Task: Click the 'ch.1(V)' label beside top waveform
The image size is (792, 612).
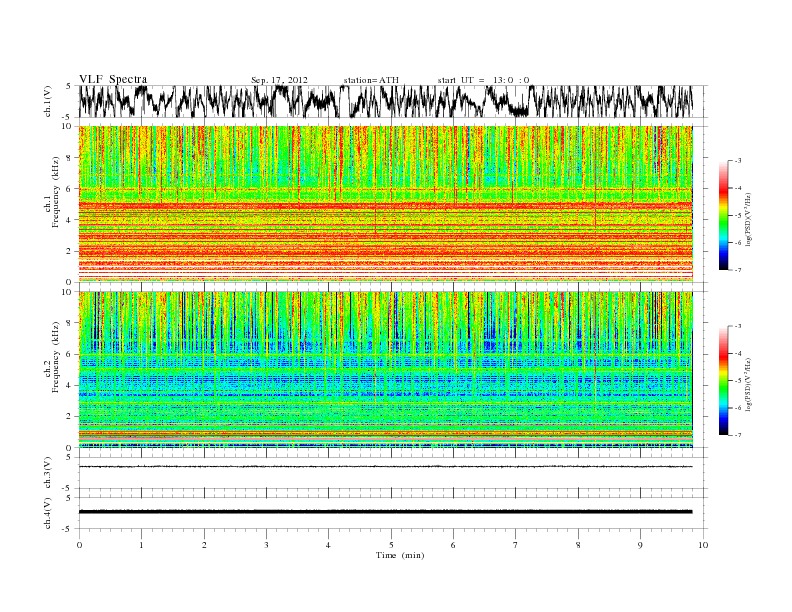Action: pos(48,101)
